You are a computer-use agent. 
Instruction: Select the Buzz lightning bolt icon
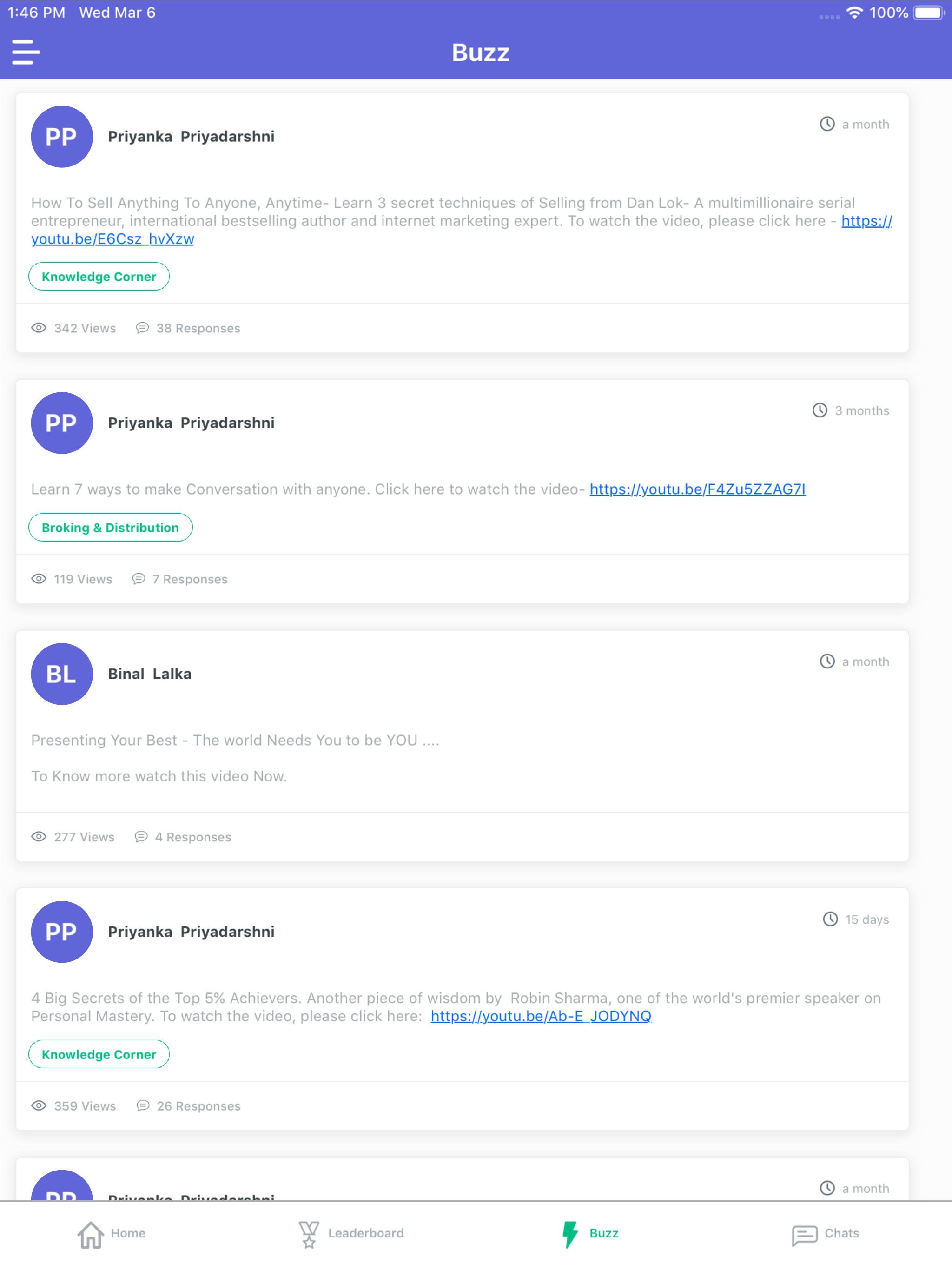click(x=570, y=1233)
